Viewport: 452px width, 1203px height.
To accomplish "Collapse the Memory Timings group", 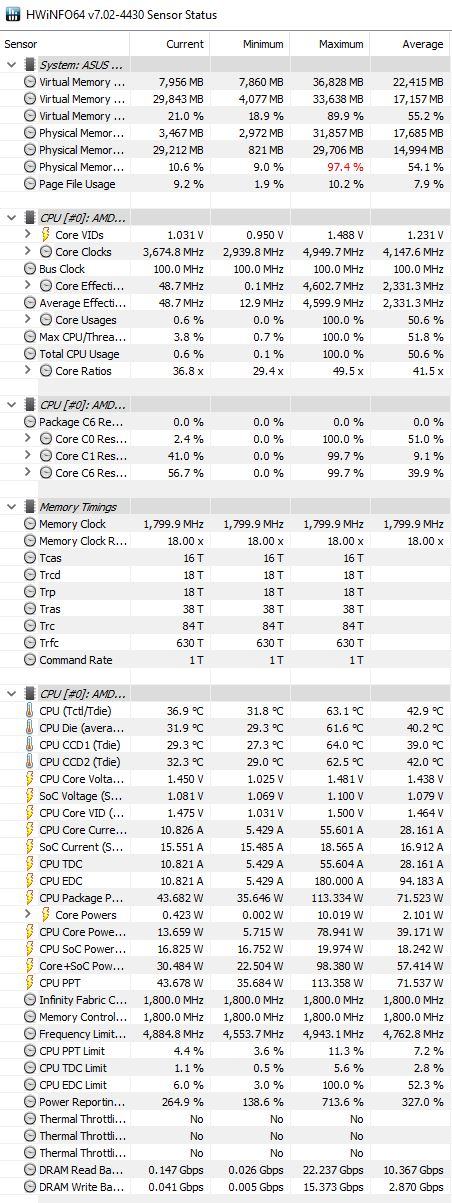I will click(11, 507).
